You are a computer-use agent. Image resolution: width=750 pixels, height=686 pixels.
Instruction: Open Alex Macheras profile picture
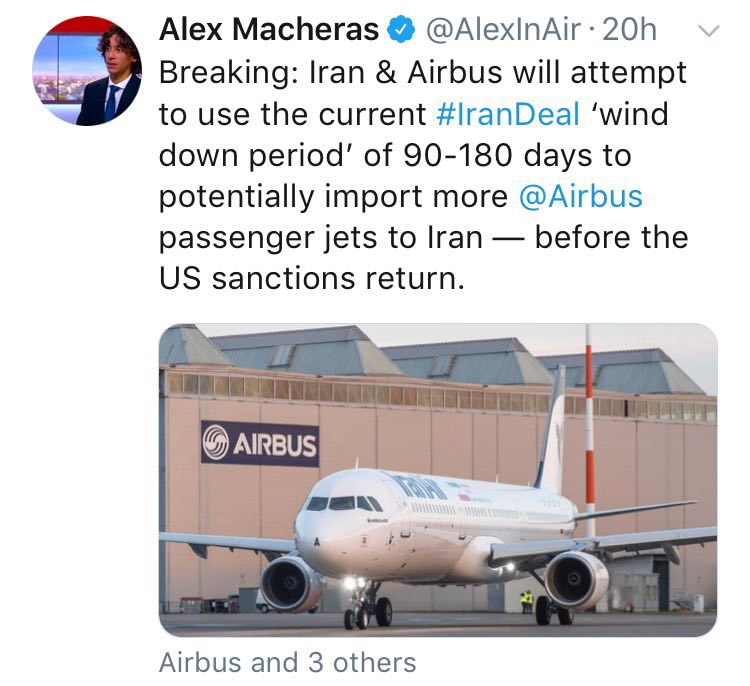coord(87,70)
